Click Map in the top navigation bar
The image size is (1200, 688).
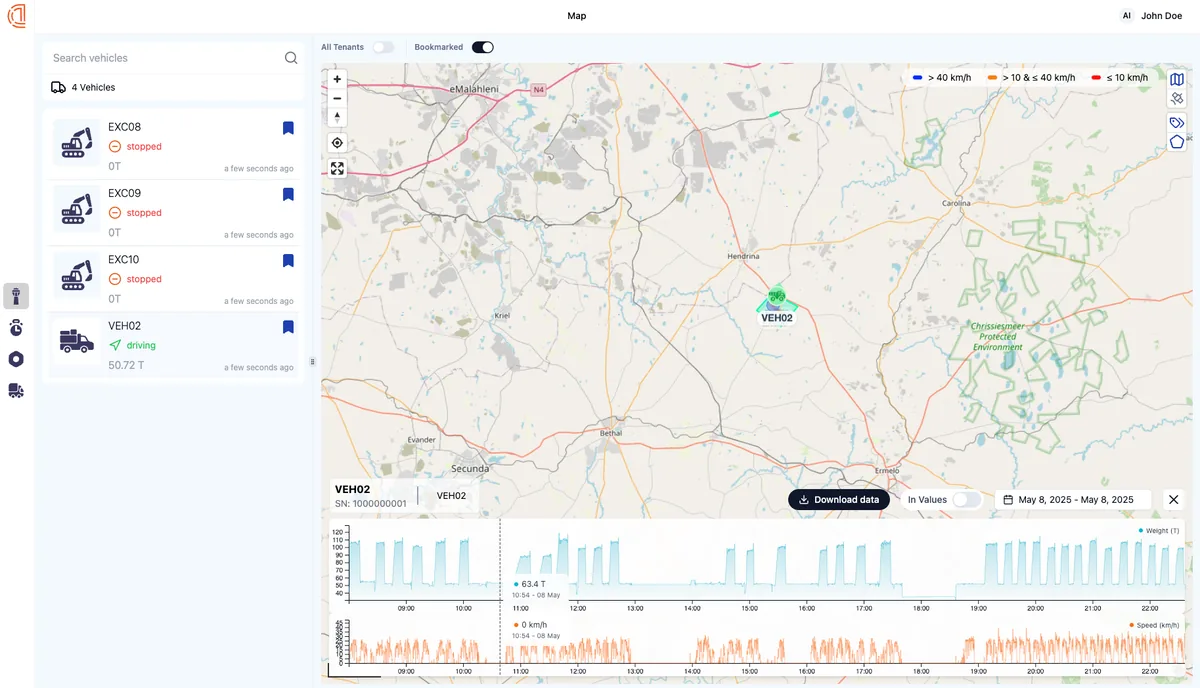[576, 15]
